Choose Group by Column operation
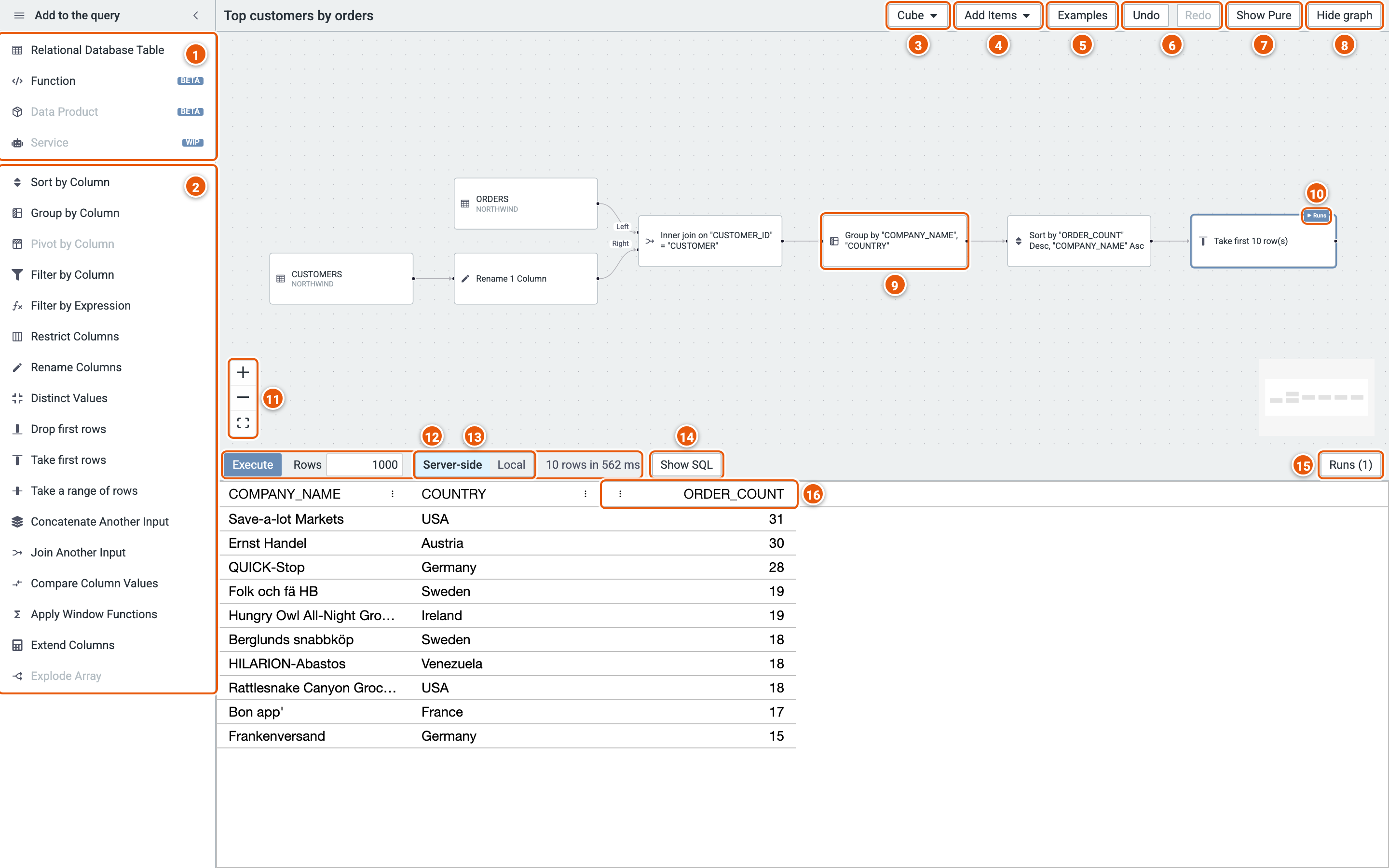 click(x=108, y=213)
